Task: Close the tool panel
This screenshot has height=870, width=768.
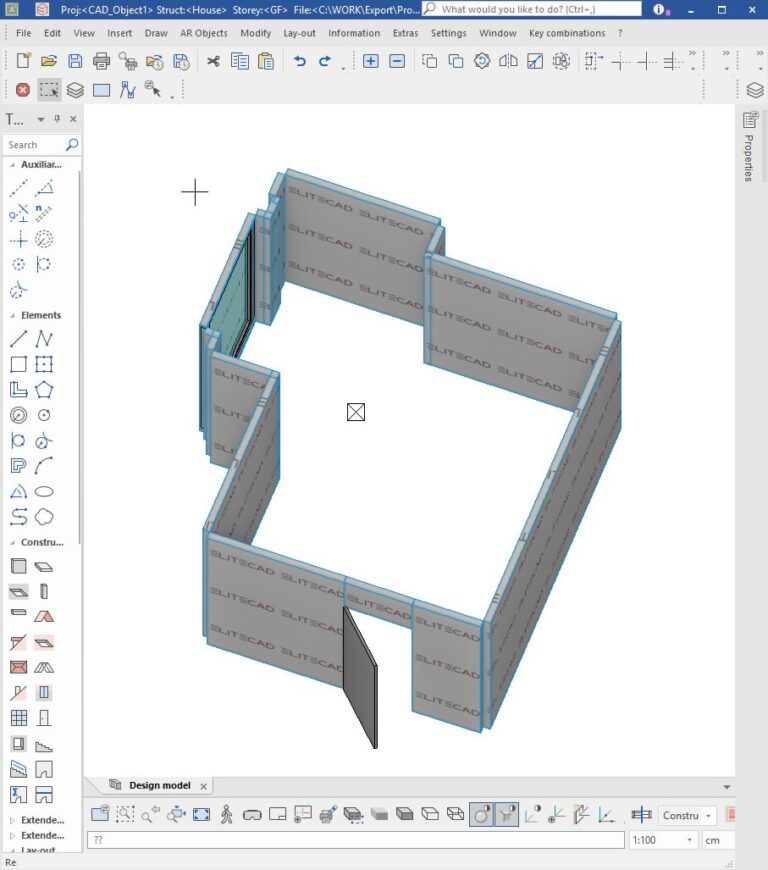Action: point(73,119)
